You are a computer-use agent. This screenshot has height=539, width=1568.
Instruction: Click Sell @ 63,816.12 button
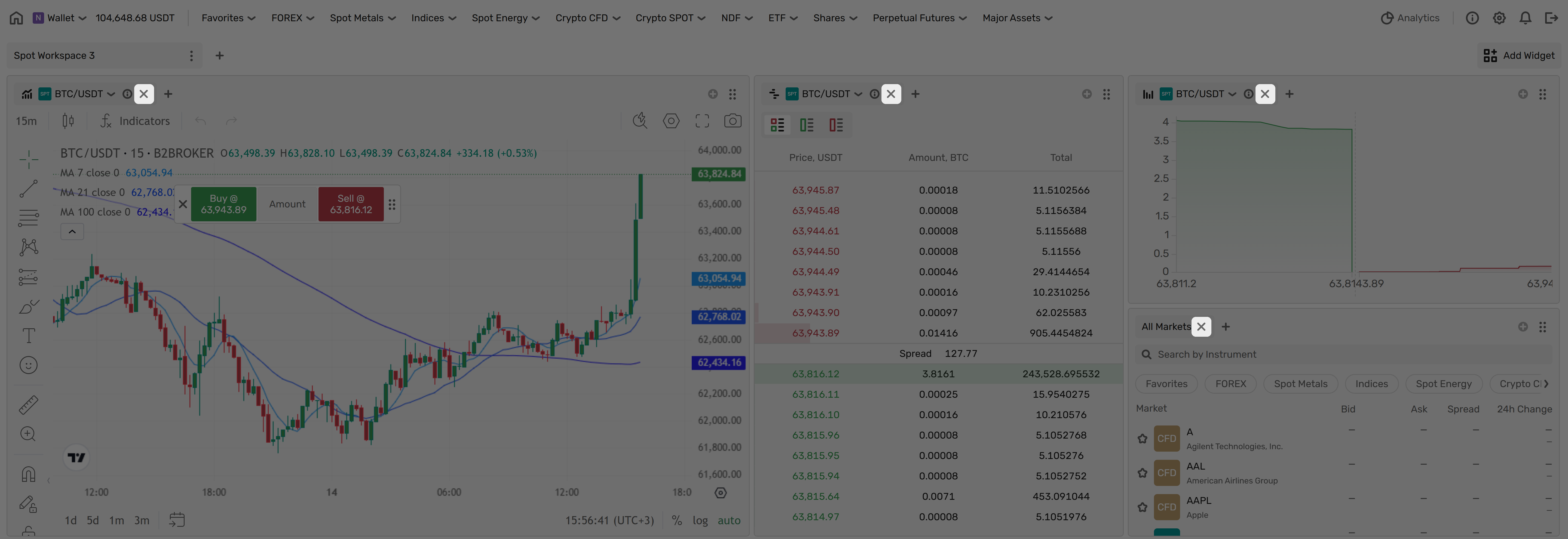click(351, 204)
